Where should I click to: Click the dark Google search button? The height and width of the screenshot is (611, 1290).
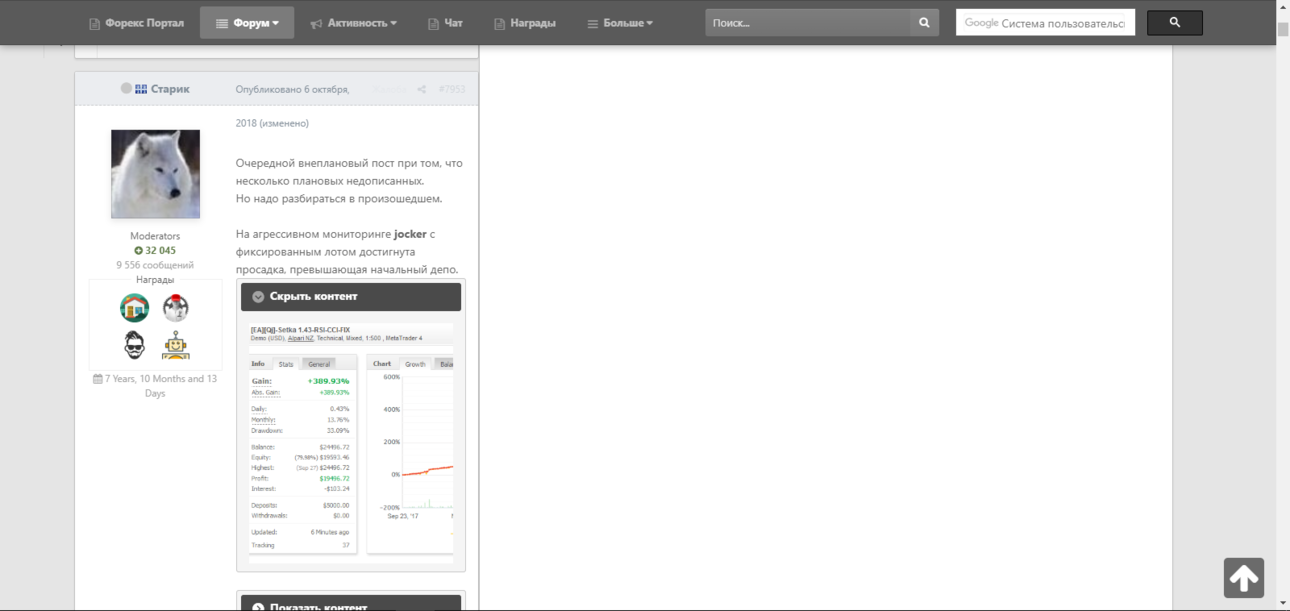(1174, 23)
